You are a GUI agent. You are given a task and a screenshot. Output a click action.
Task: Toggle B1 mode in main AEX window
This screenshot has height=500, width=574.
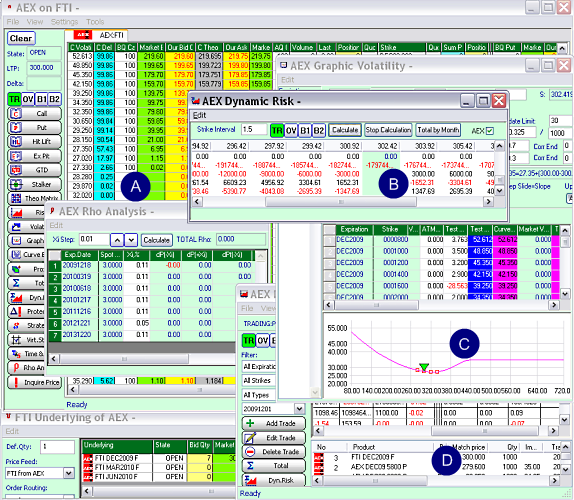click(41, 99)
